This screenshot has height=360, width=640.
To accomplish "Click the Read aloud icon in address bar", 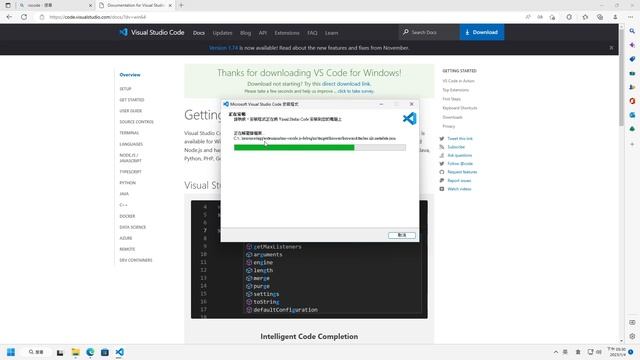I will coord(528,17).
